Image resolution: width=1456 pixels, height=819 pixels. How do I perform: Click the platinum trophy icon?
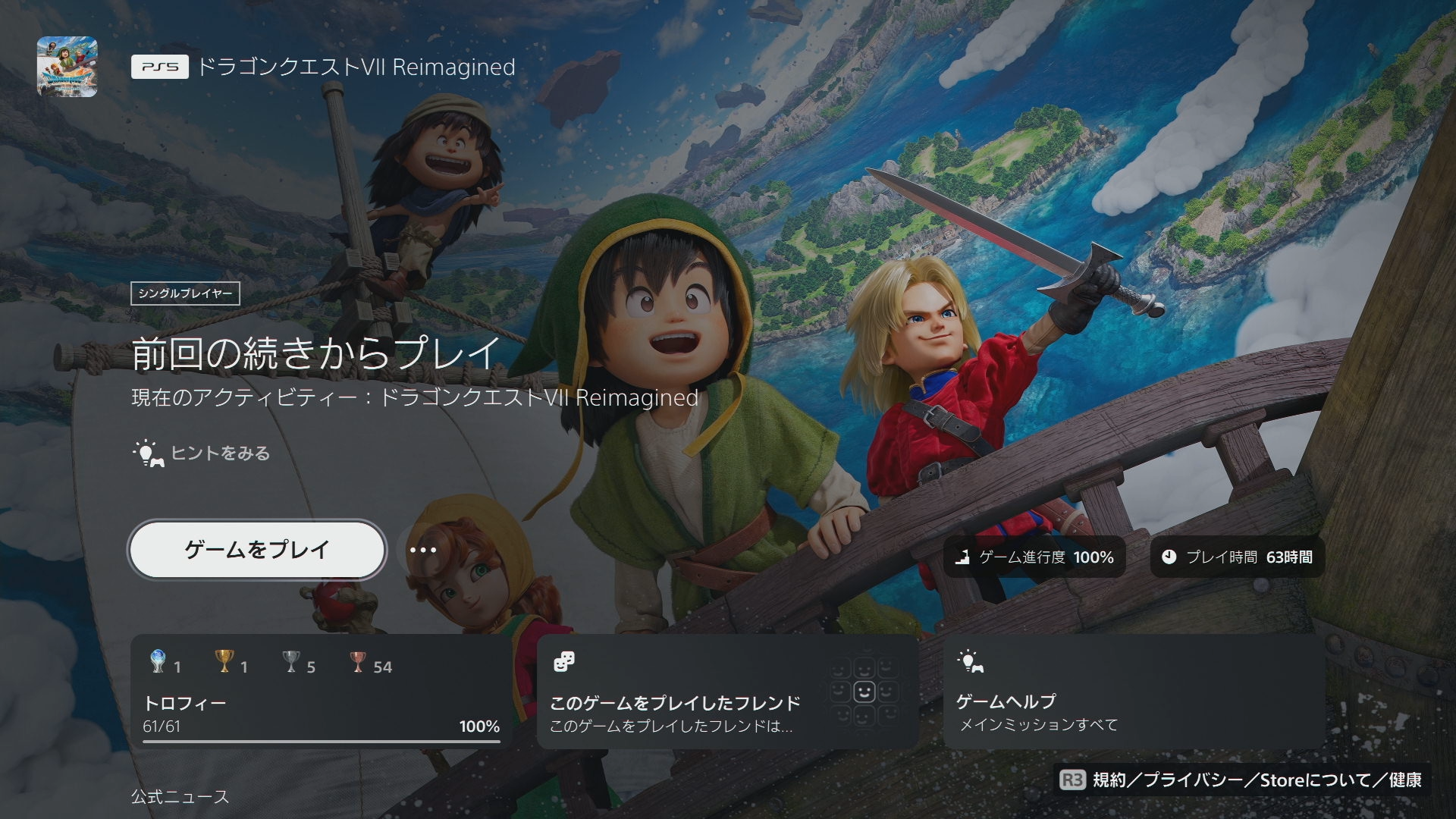tap(158, 661)
